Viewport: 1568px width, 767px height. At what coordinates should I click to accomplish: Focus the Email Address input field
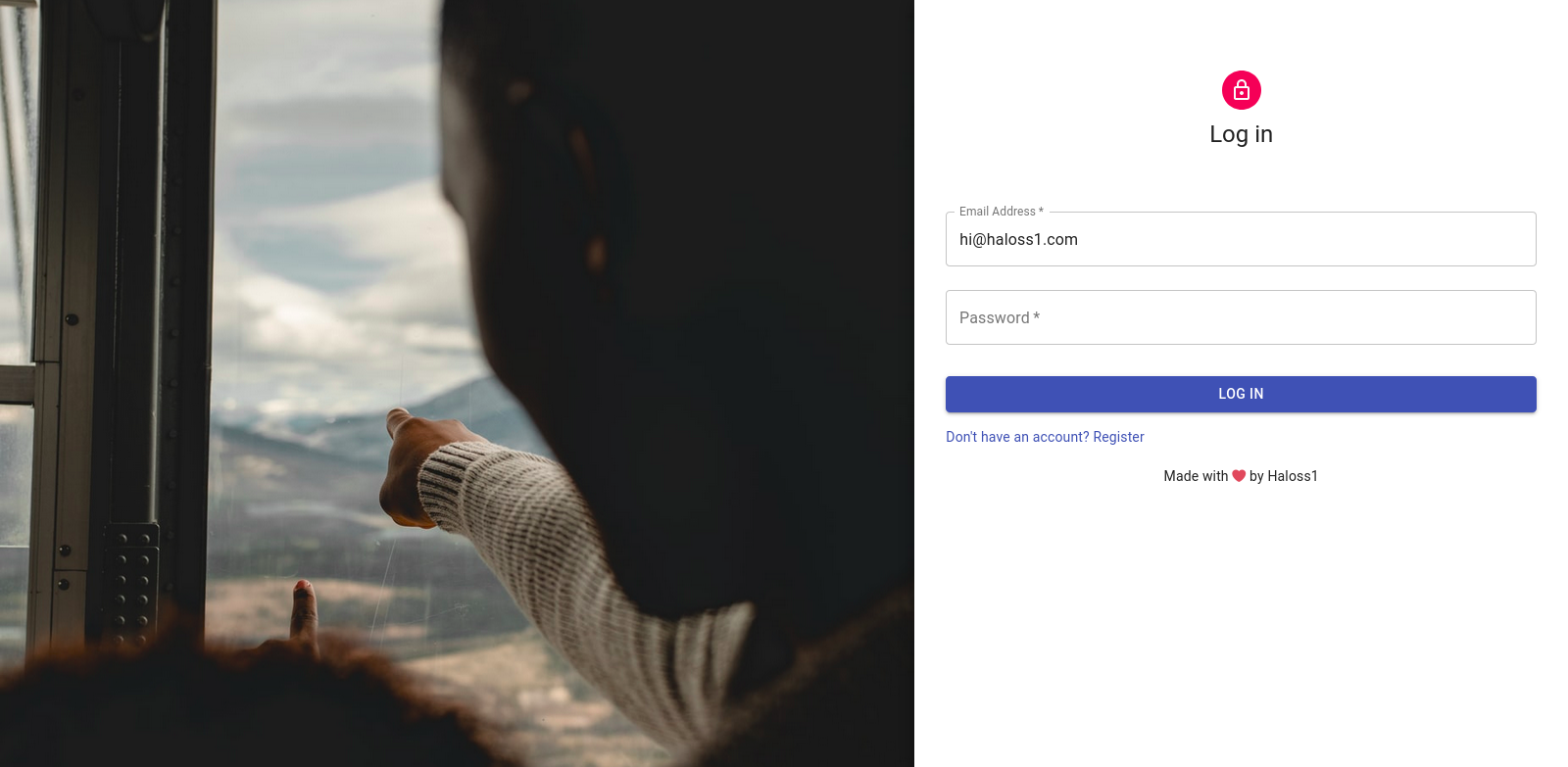click(1241, 239)
